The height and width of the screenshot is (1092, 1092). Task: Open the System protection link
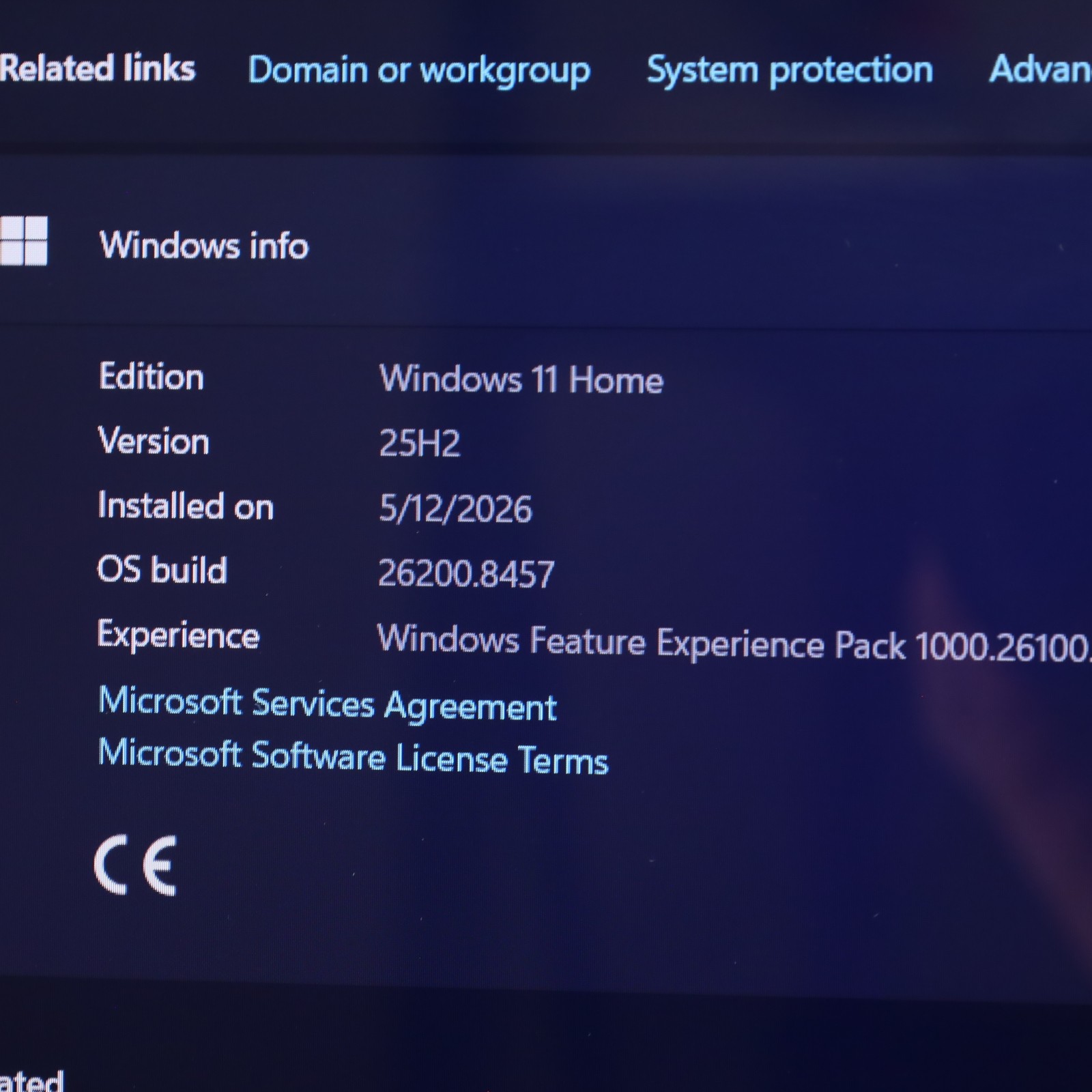tap(790, 71)
